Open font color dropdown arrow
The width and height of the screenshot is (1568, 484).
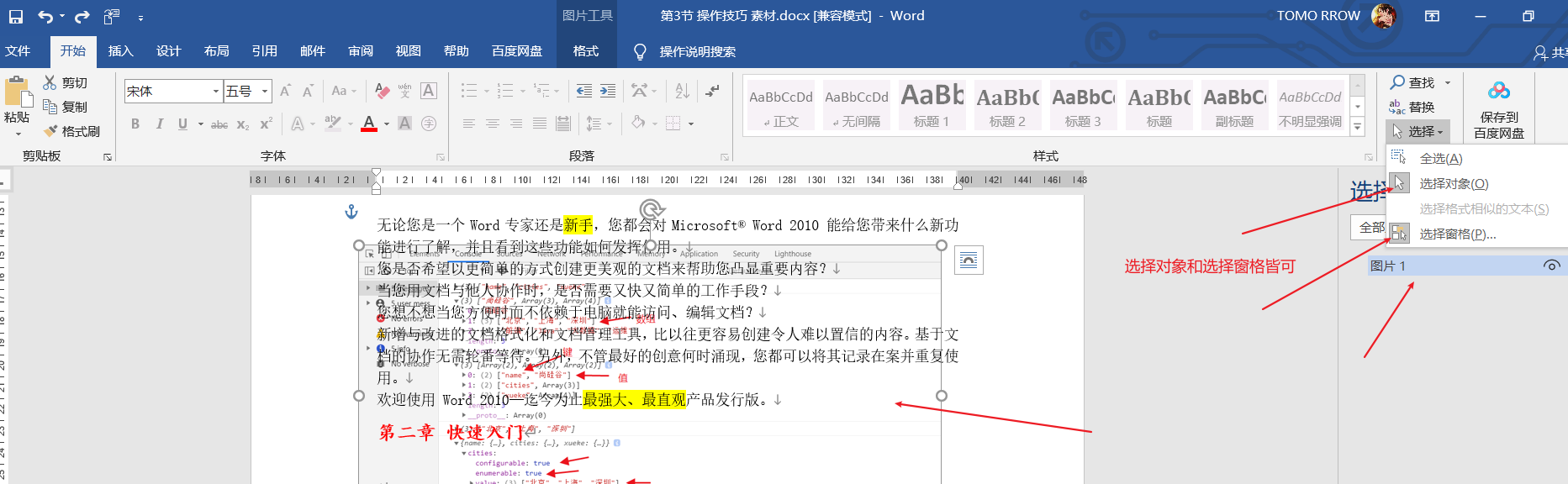[386, 124]
